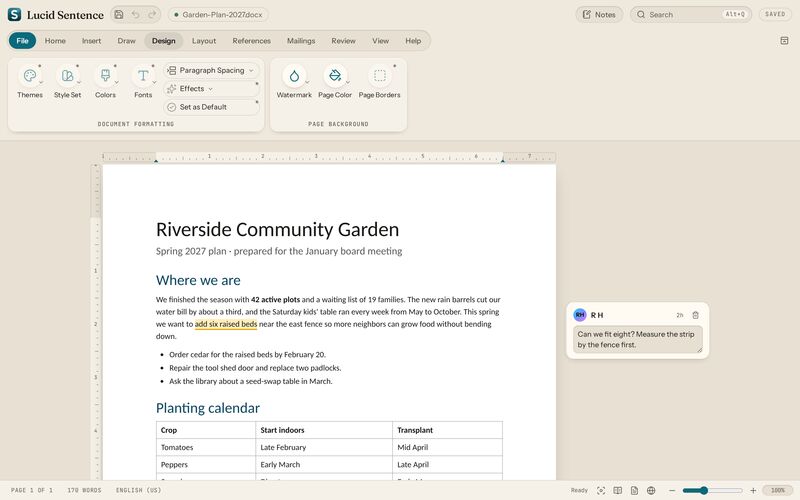The width and height of the screenshot is (800, 500).
Task: Click the 'Late February' table cell
Action: [324, 447]
